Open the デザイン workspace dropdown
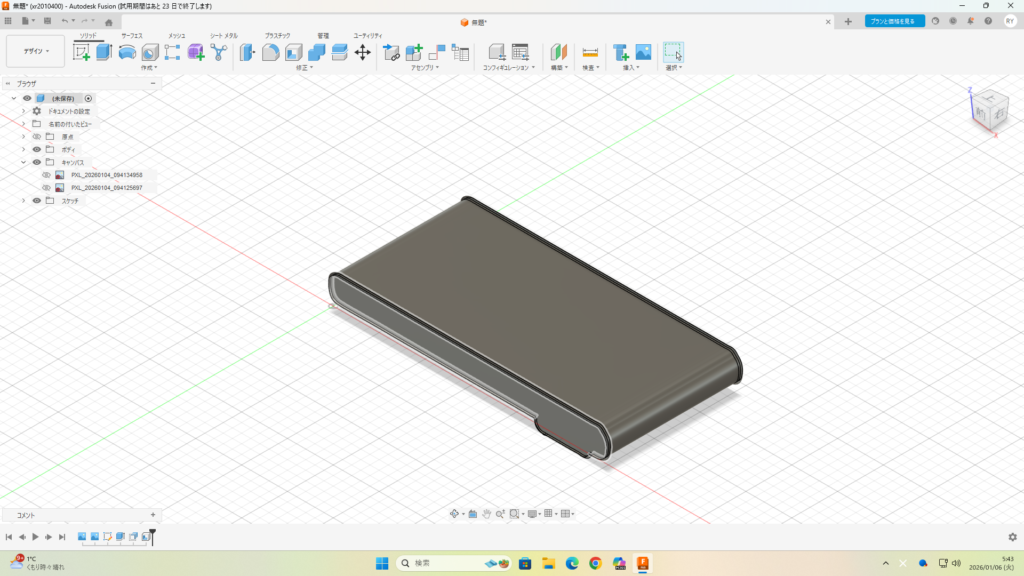 coord(35,51)
